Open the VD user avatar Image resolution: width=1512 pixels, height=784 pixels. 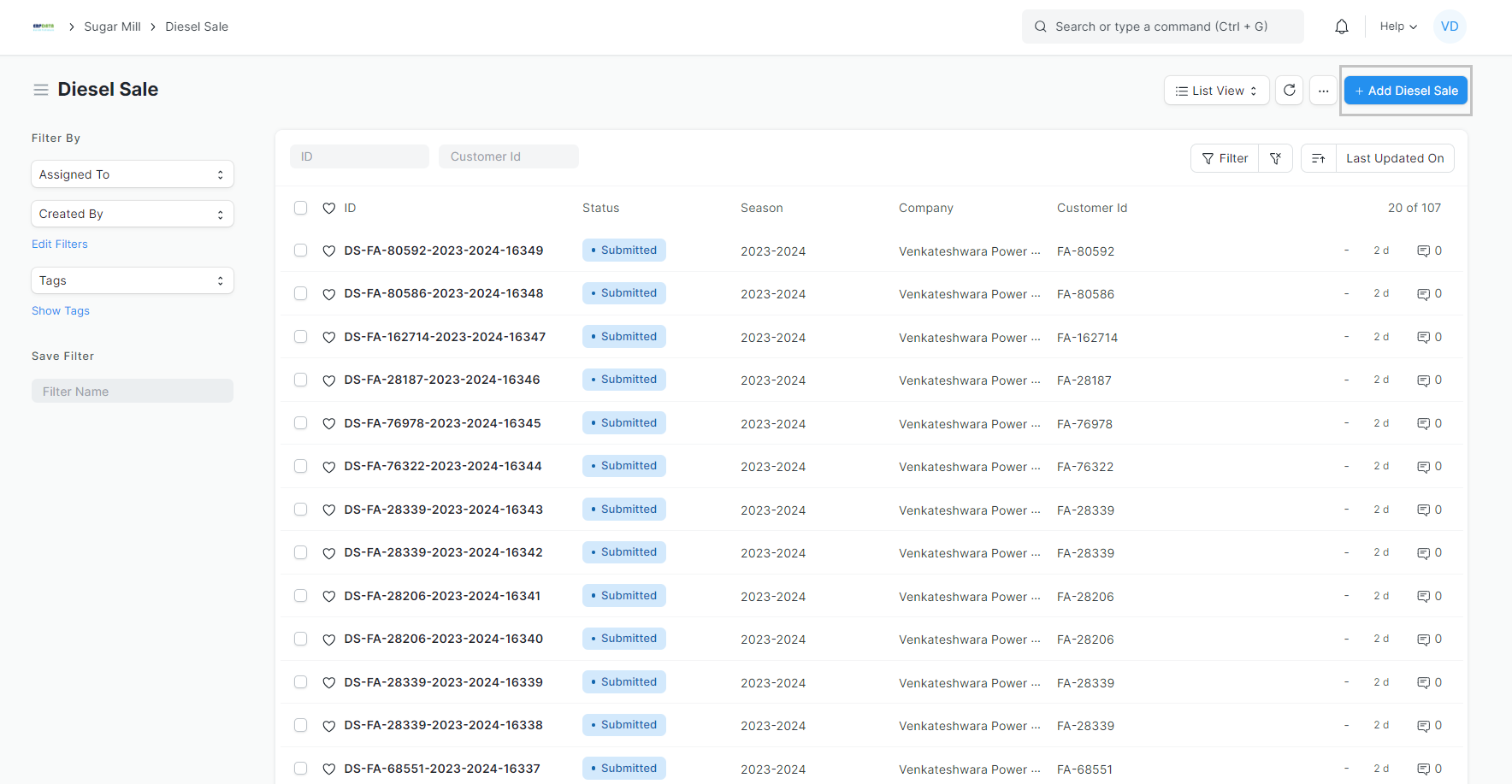1450,27
